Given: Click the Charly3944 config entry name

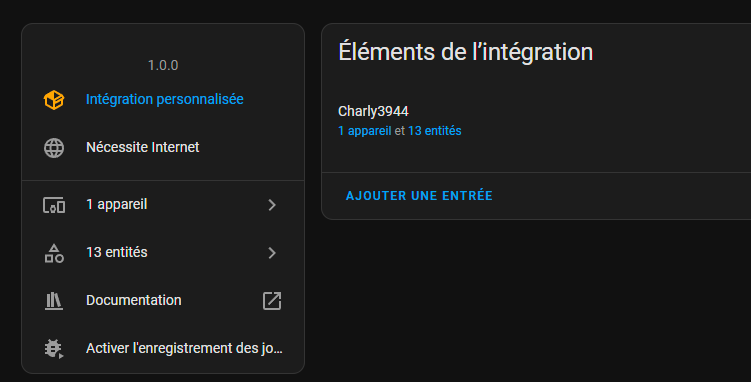Looking at the screenshot, I should 373,111.
